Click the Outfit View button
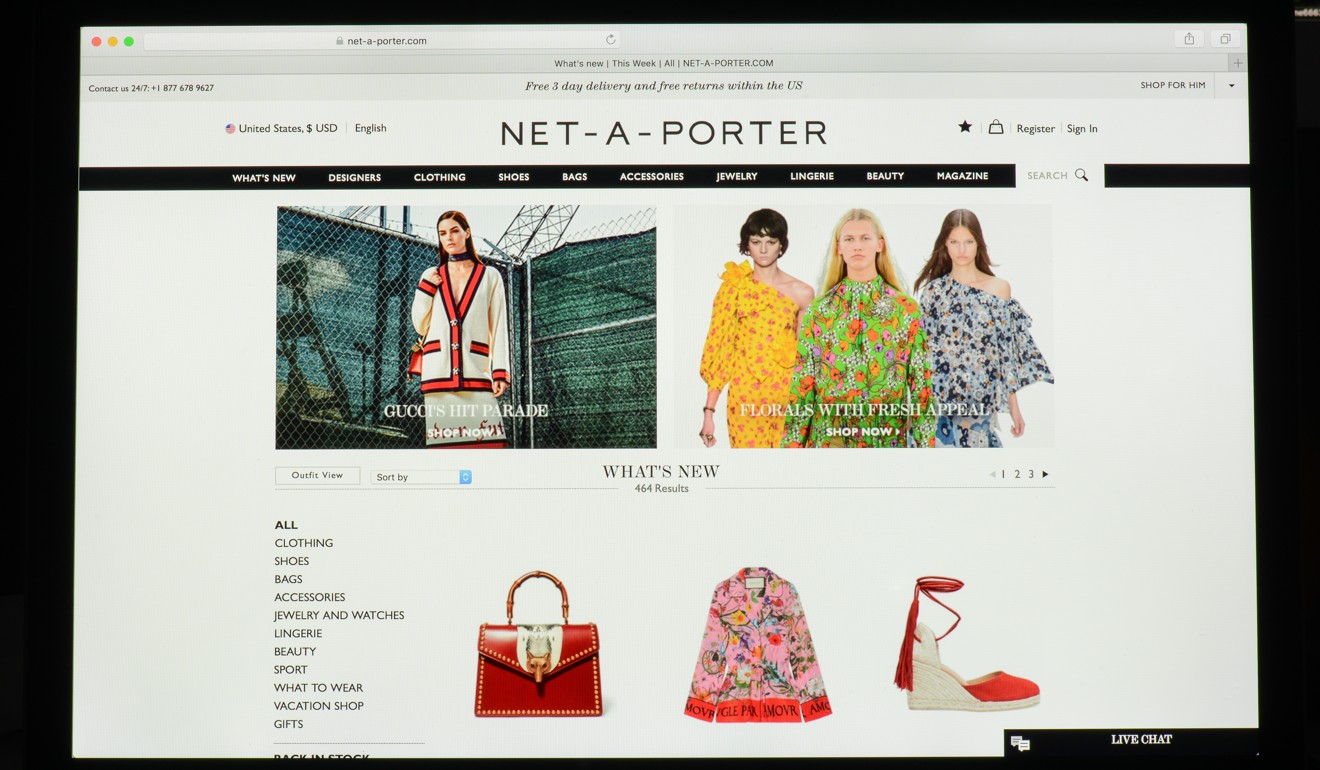The image size is (1320, 770). [317, 476]
